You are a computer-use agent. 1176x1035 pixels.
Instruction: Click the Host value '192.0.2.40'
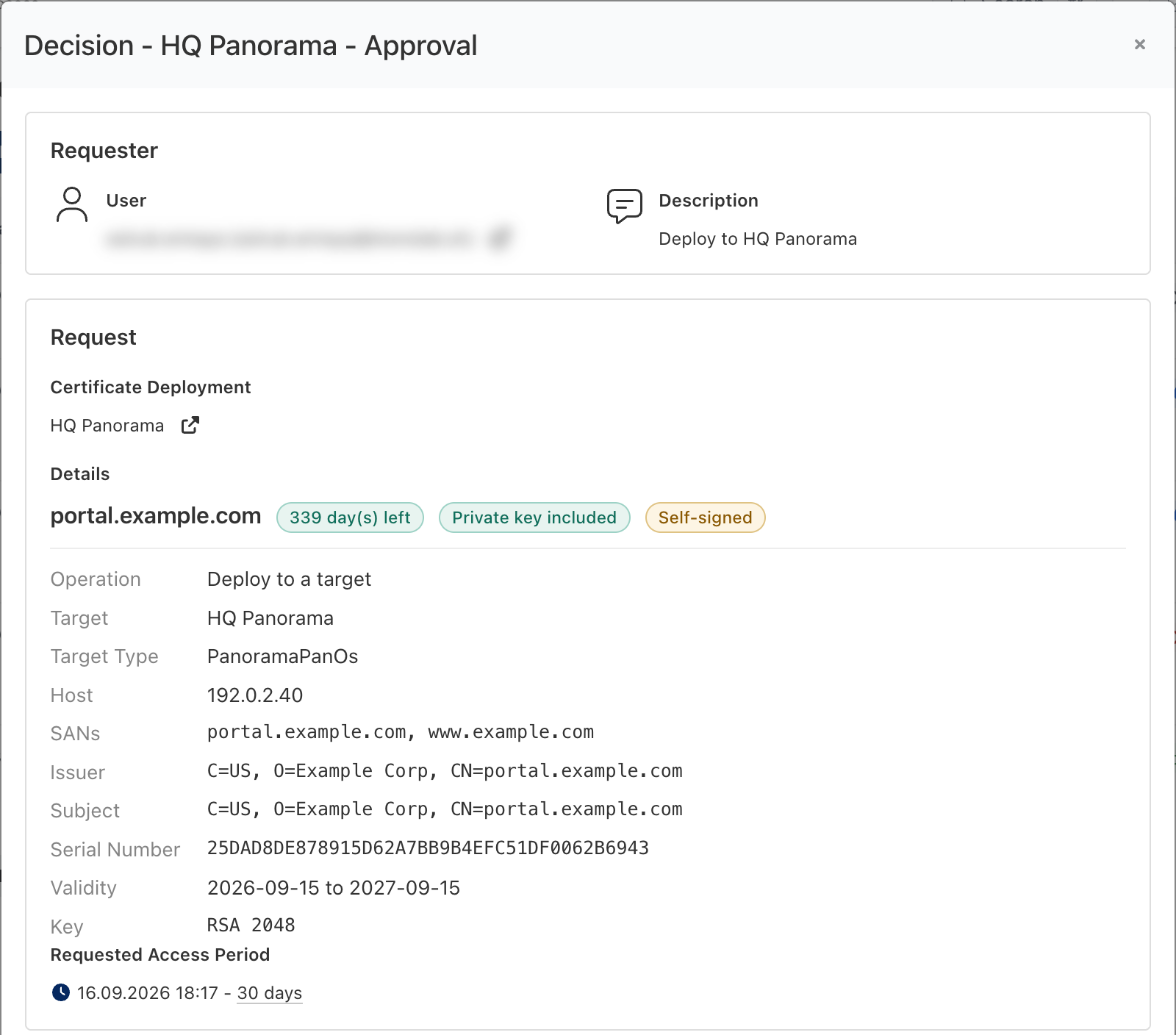click(x=255, y=695)
